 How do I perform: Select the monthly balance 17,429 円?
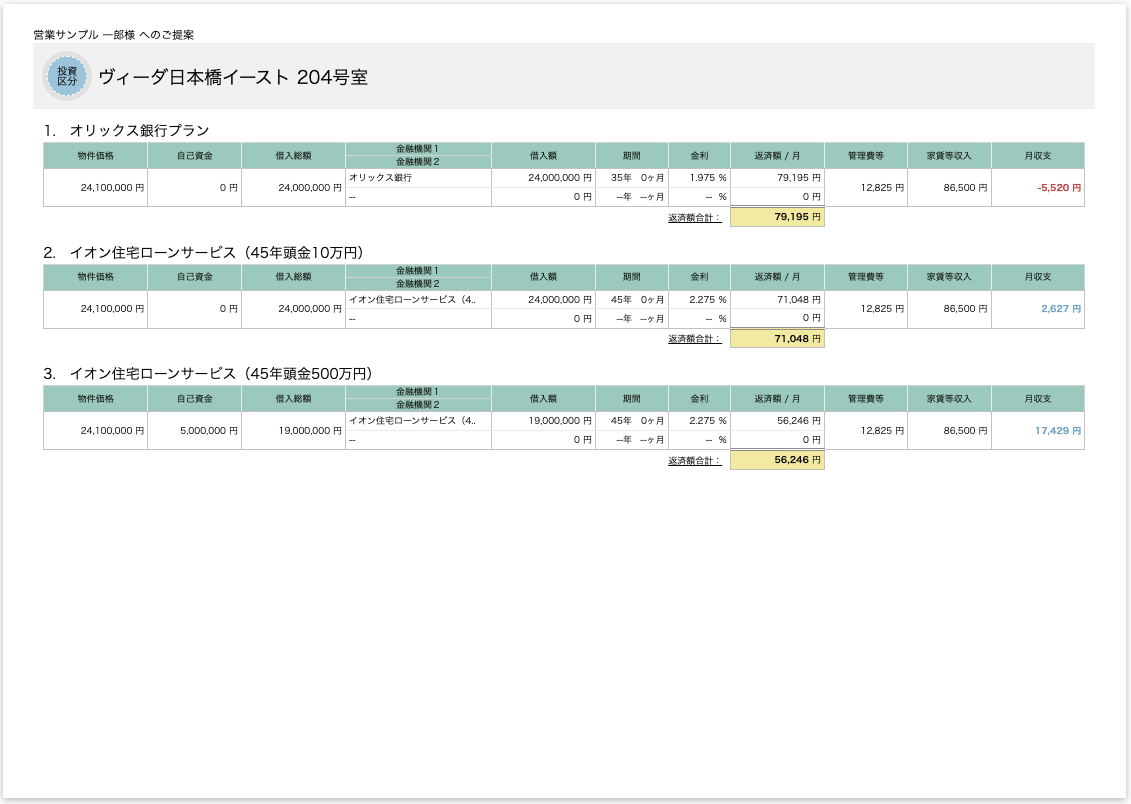click(1057, 430)
